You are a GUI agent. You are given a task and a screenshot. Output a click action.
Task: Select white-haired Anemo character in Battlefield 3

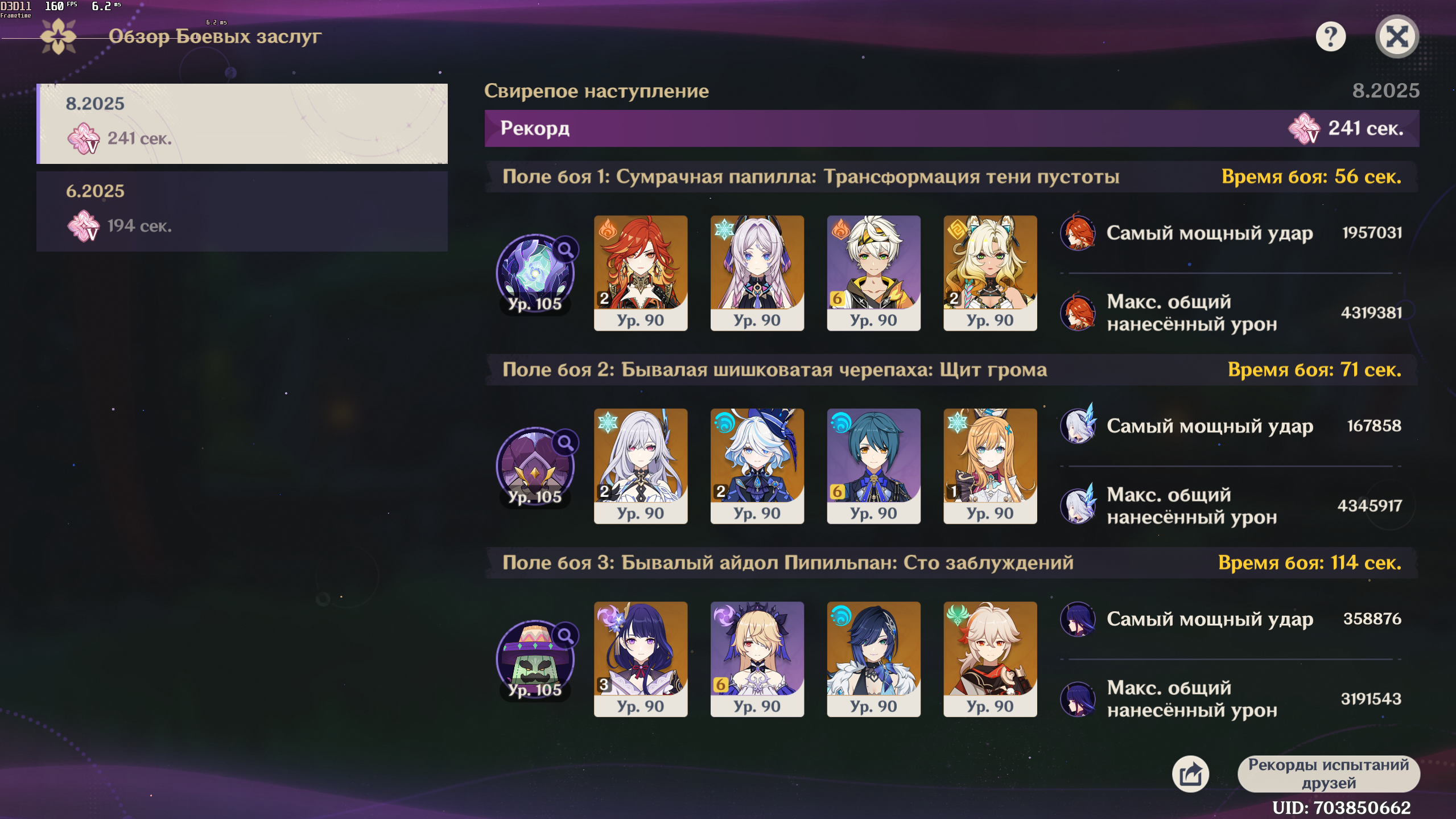click(990, 659)
